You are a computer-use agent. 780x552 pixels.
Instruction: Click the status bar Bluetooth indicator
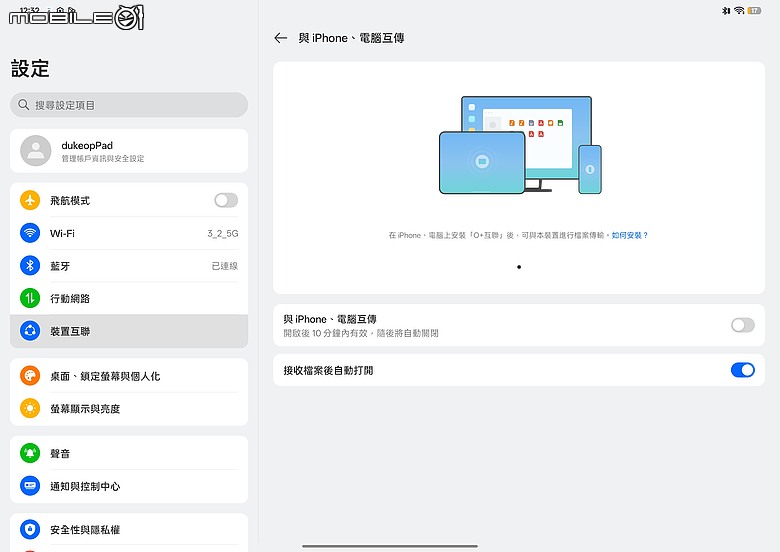pyautogui.click(x=726, y=10)
